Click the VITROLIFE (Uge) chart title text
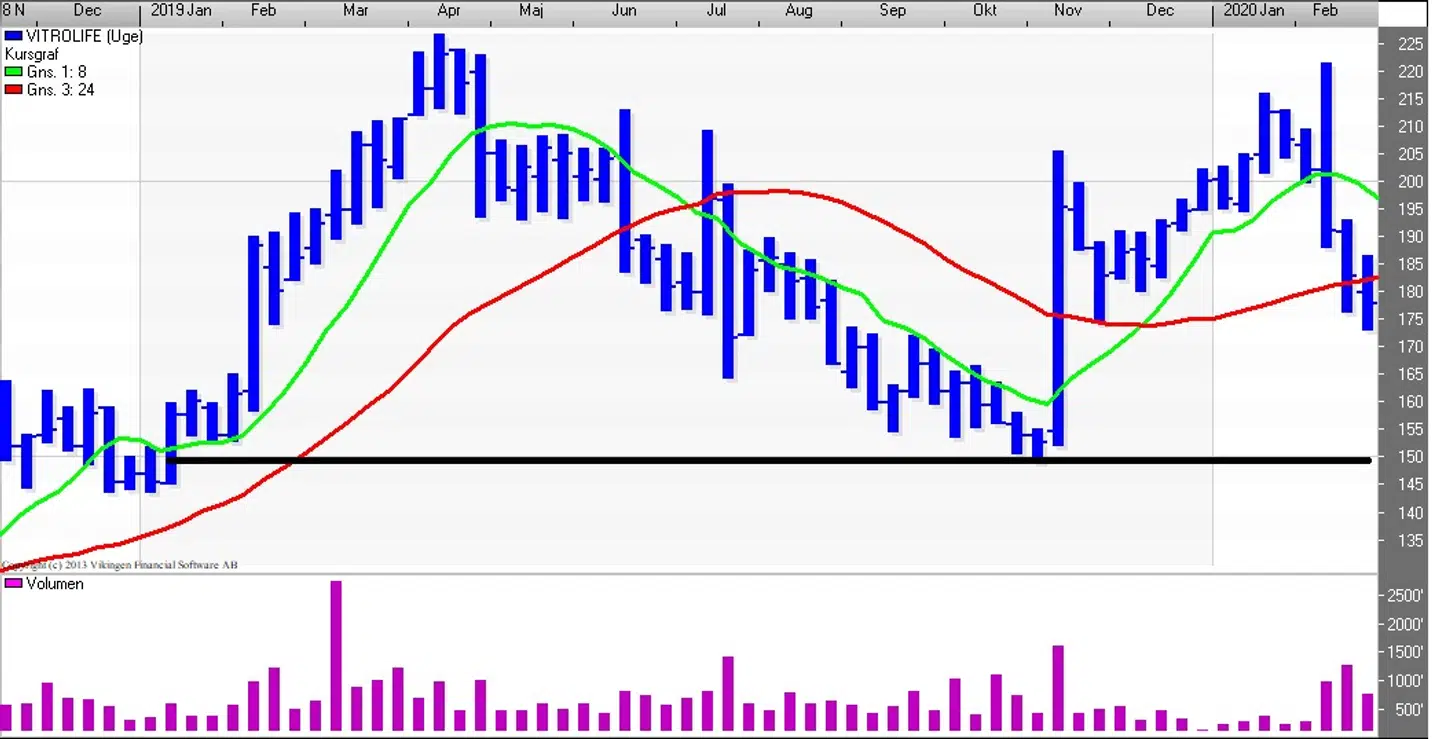This screenshot has width=1440, height=739. 82,36
